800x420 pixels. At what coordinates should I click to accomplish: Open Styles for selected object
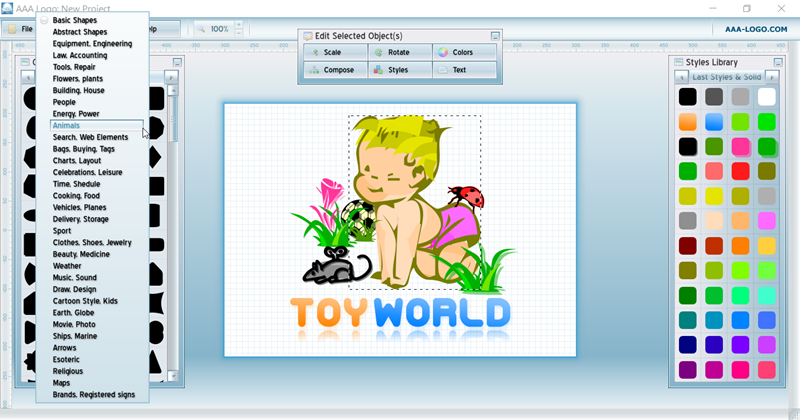click(x=400, y=70)
